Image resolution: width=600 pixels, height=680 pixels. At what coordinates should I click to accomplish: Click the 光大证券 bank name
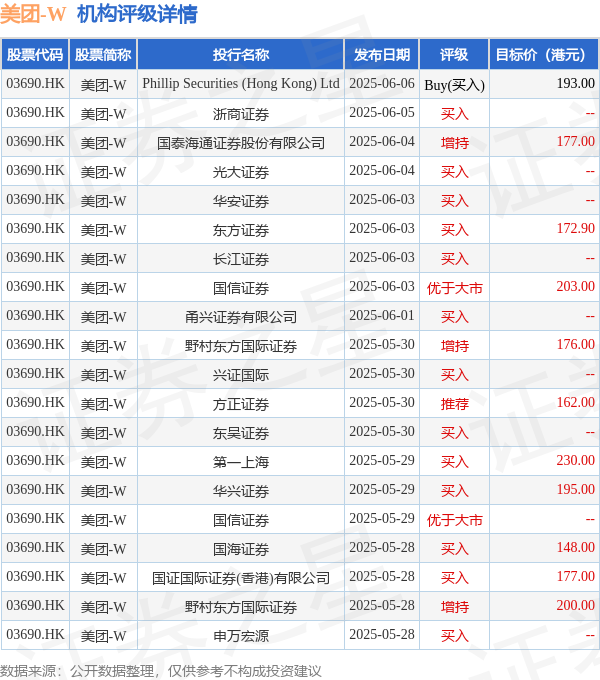click(x=241, y=172)
